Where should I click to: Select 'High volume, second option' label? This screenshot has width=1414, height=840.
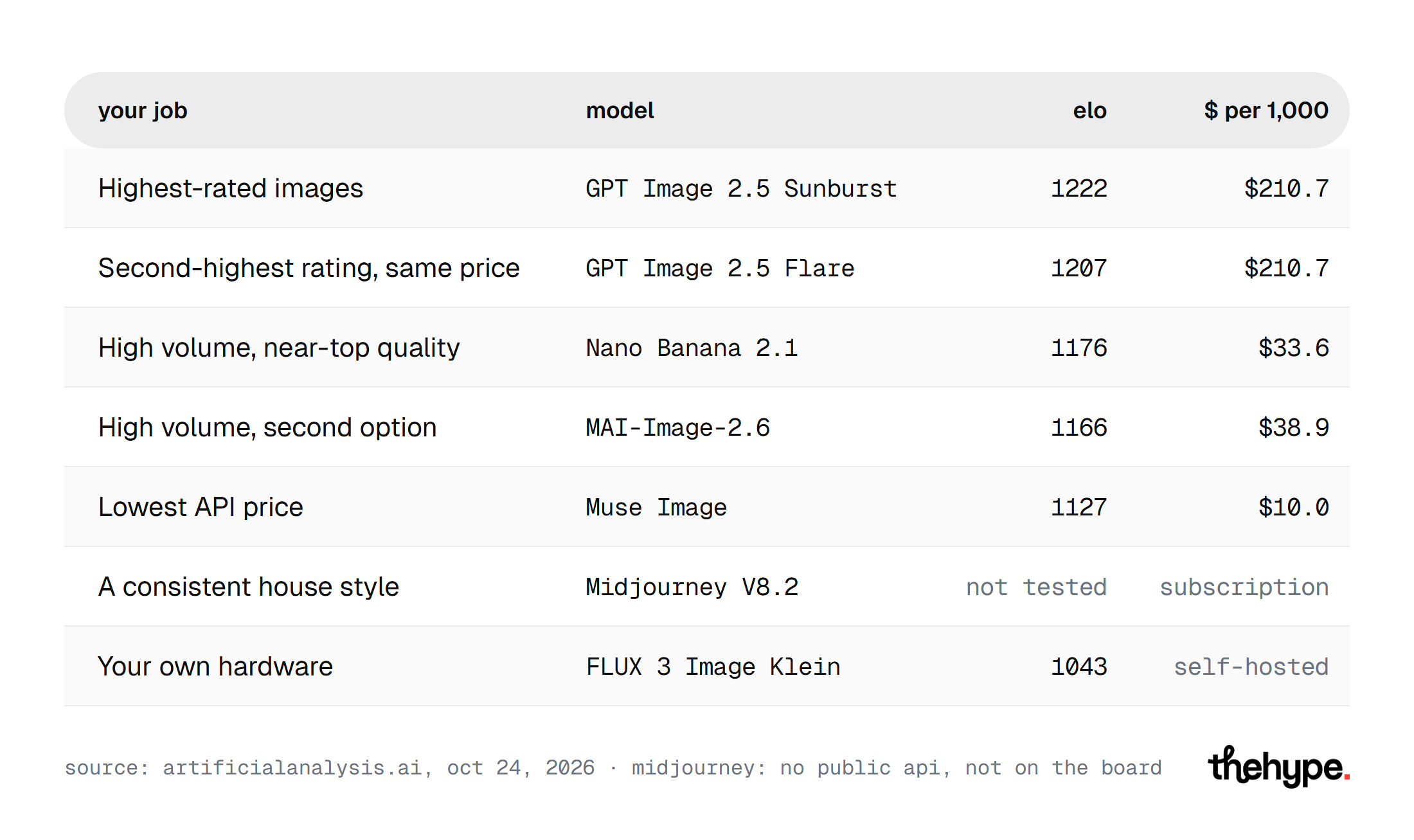267,427
